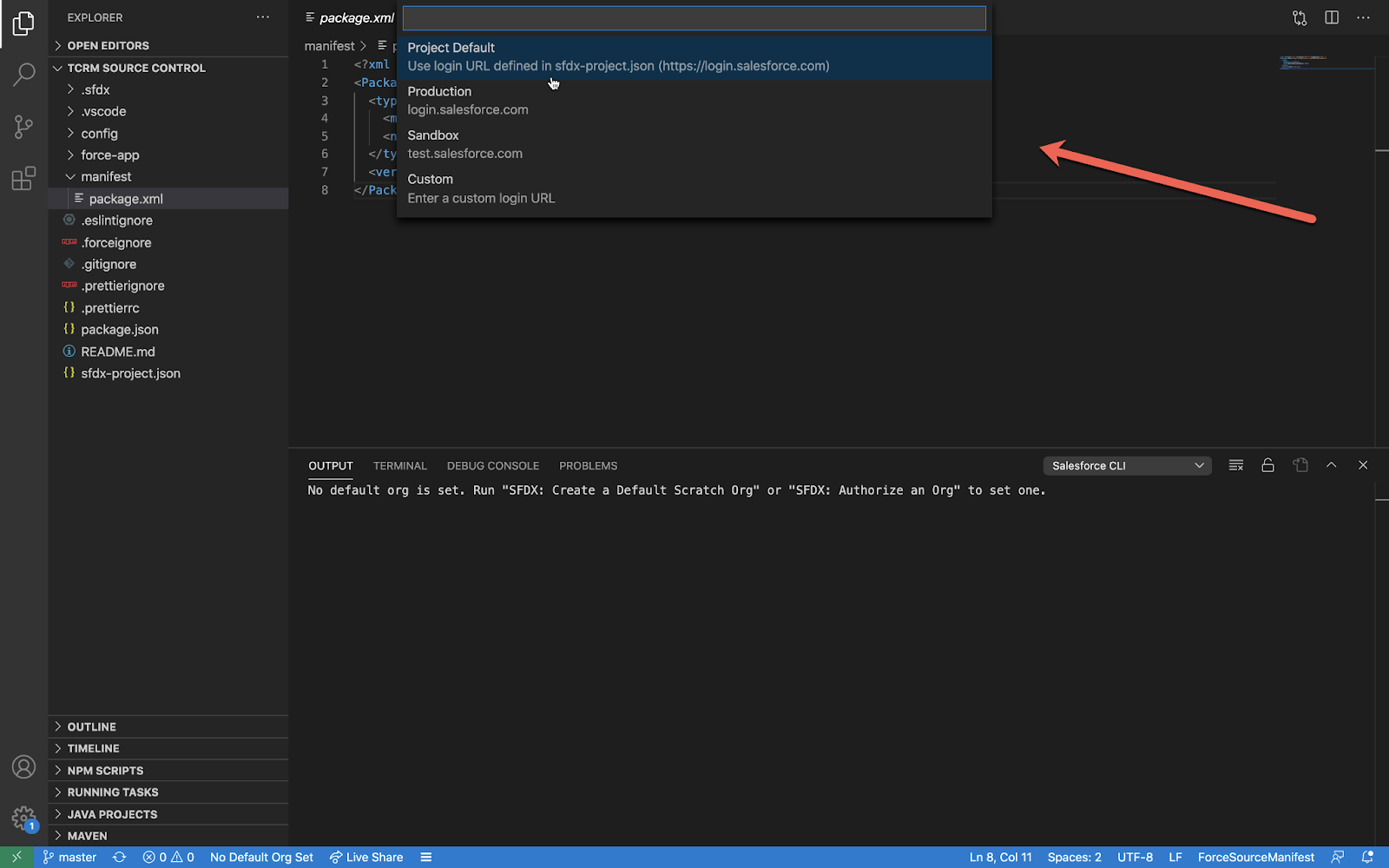Open the Salesforce CLI output channel dropdown
Screen dimensions: 1389x868
pos(1128,466)
